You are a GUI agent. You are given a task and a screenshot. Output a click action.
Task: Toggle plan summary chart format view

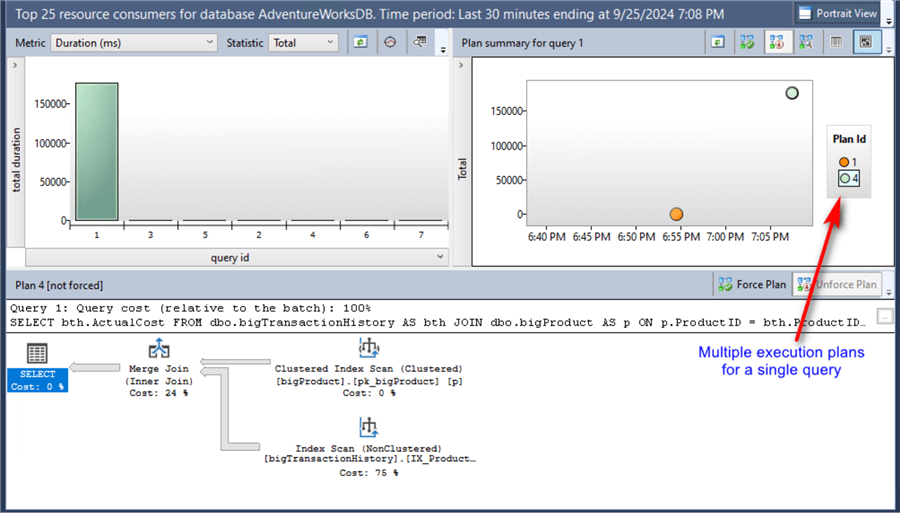click(x=867, y=42)
